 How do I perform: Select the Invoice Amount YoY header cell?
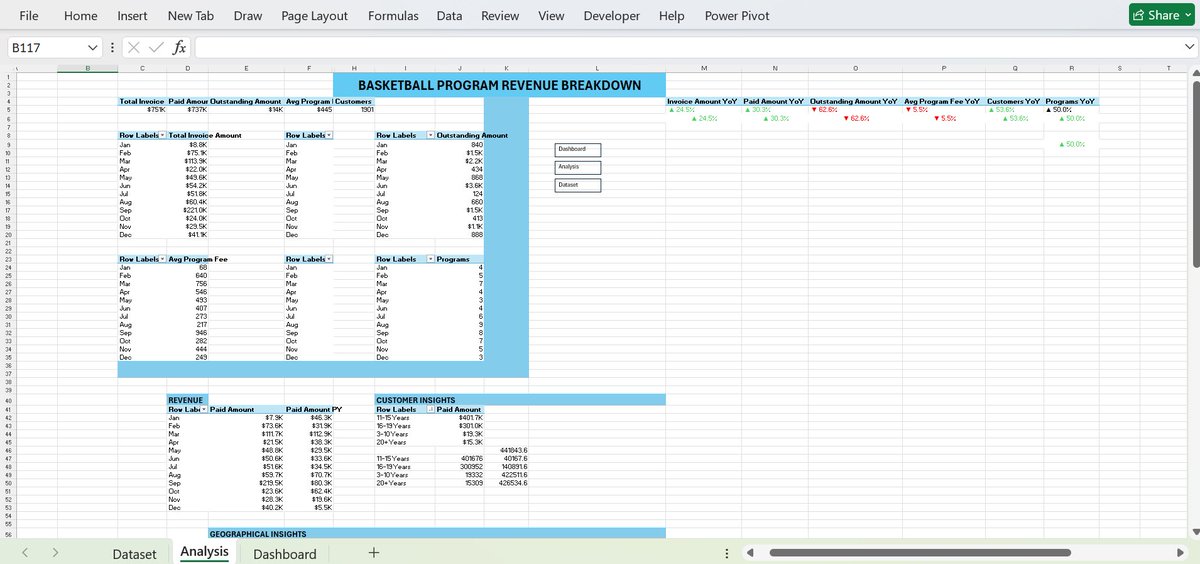(x=703, y=102)
